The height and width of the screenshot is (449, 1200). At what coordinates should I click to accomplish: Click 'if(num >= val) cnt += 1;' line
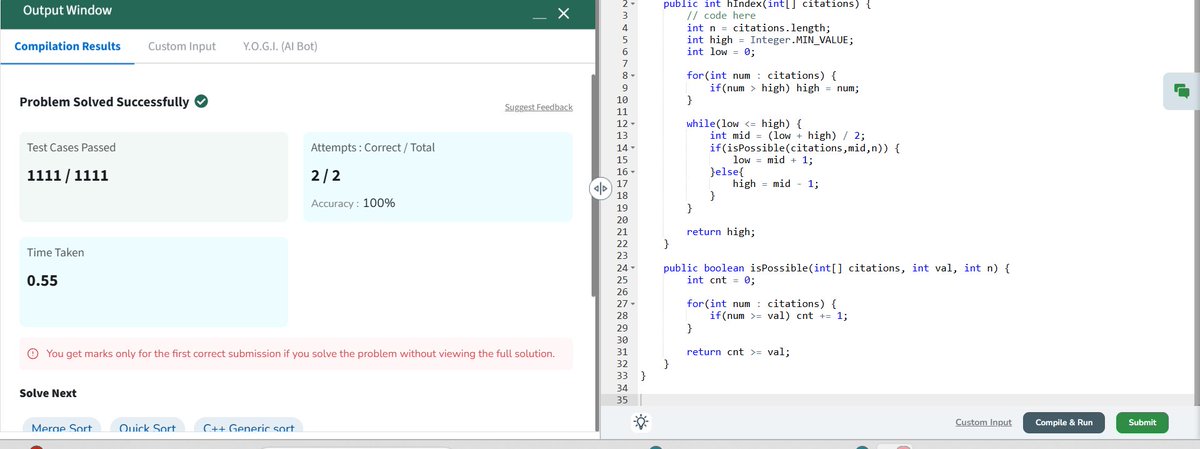coord(779,316)
